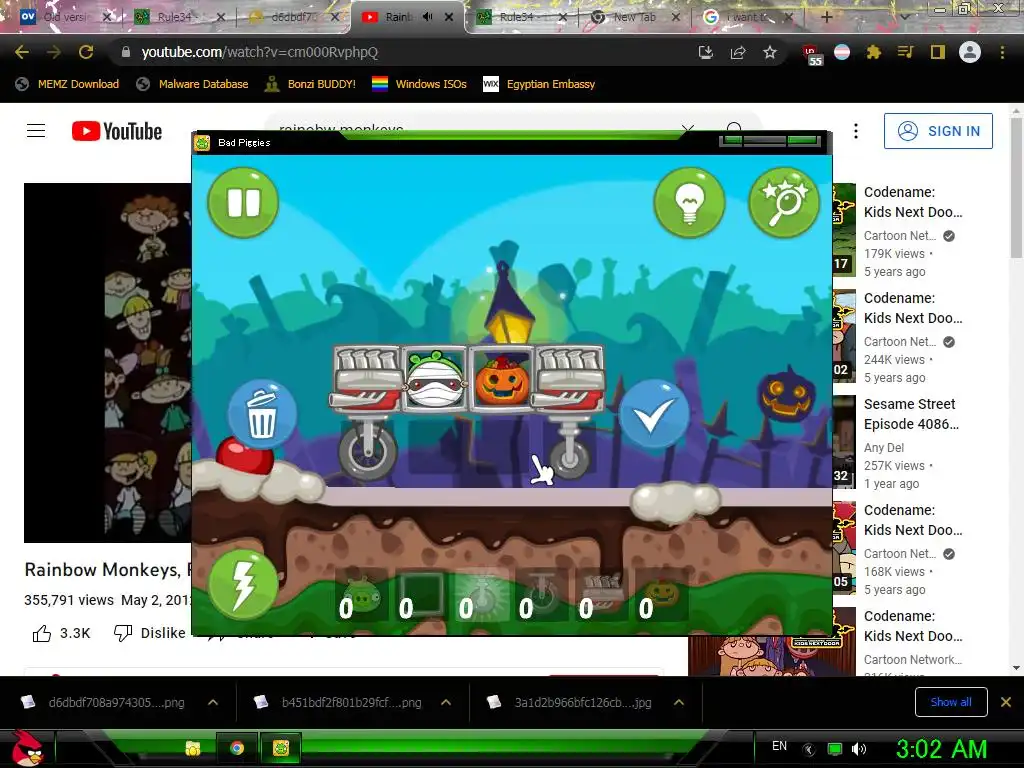
Task: Open the tab search chevron
Action: [x=905, y=17]
